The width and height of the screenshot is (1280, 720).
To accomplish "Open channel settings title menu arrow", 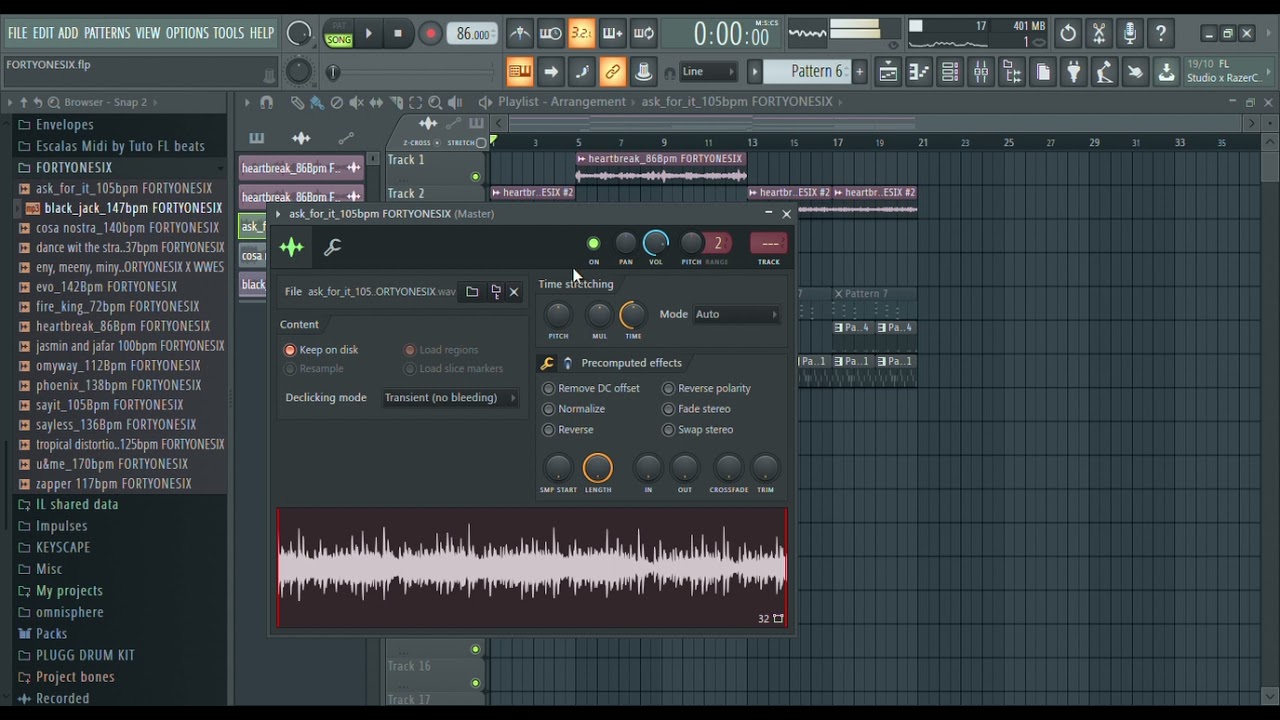I will (x=279, y=214).
